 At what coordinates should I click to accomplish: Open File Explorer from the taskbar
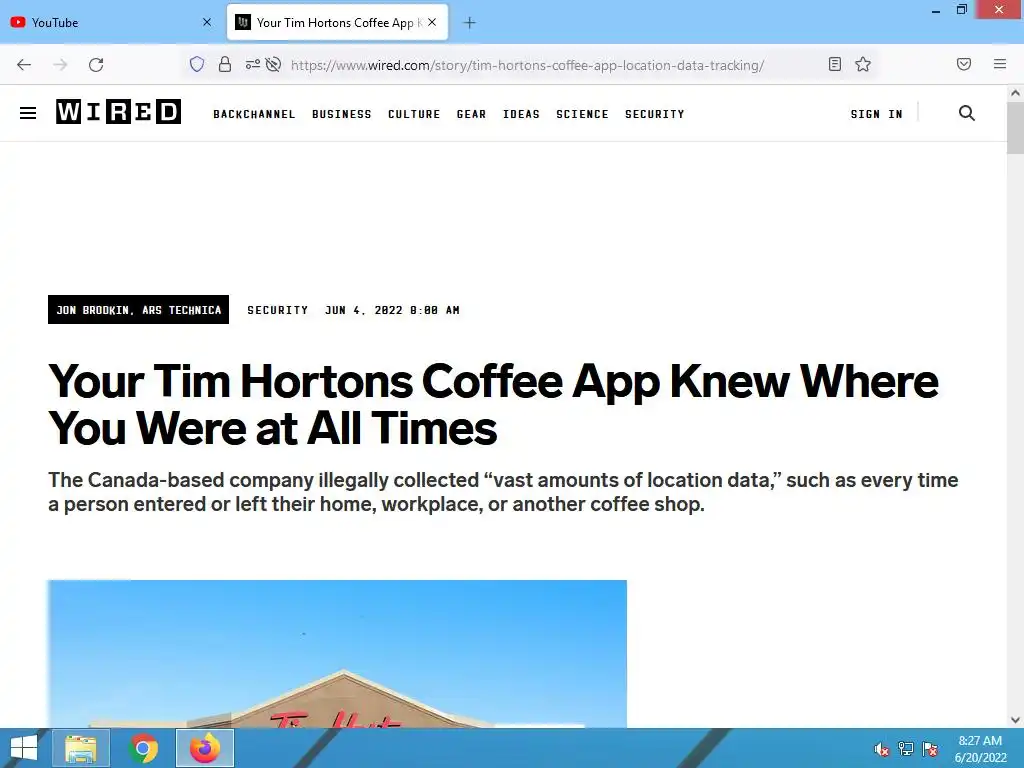81,748
